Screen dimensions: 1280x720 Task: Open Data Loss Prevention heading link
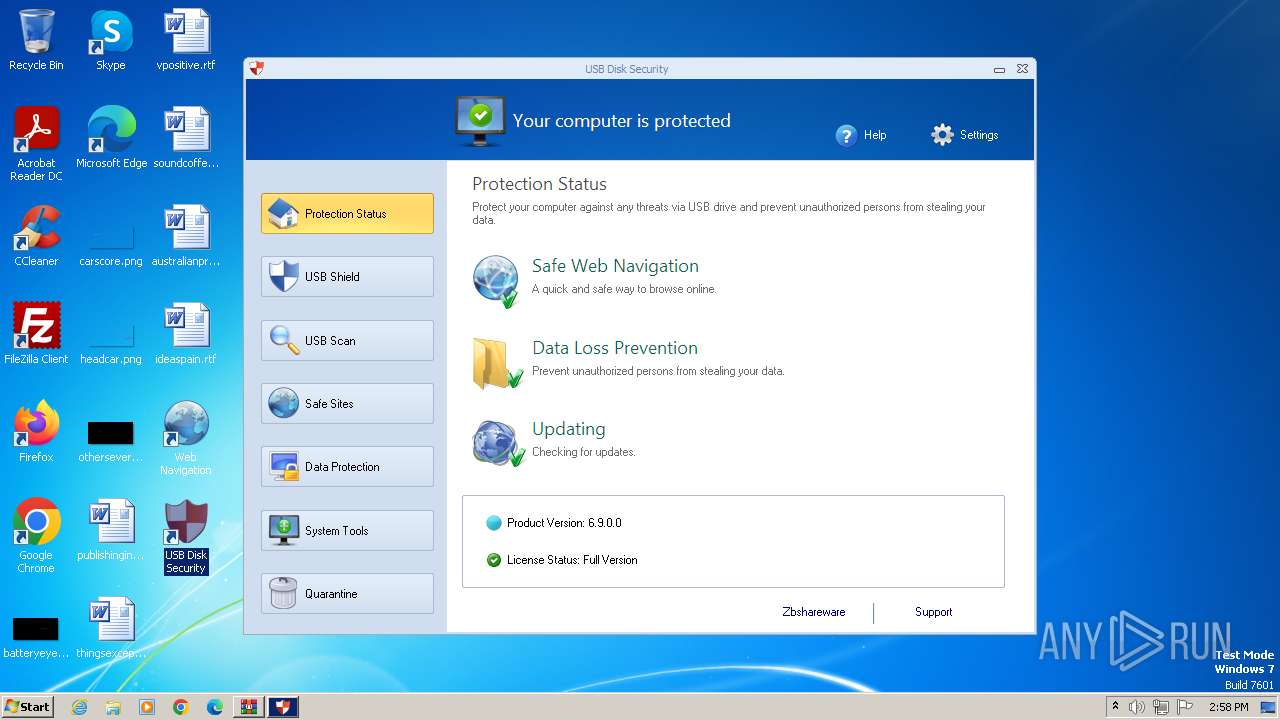[x=615, y=348]
